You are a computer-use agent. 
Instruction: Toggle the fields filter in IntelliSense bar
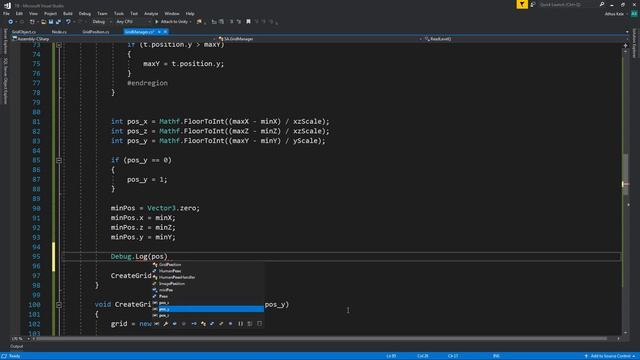[174, 324]
